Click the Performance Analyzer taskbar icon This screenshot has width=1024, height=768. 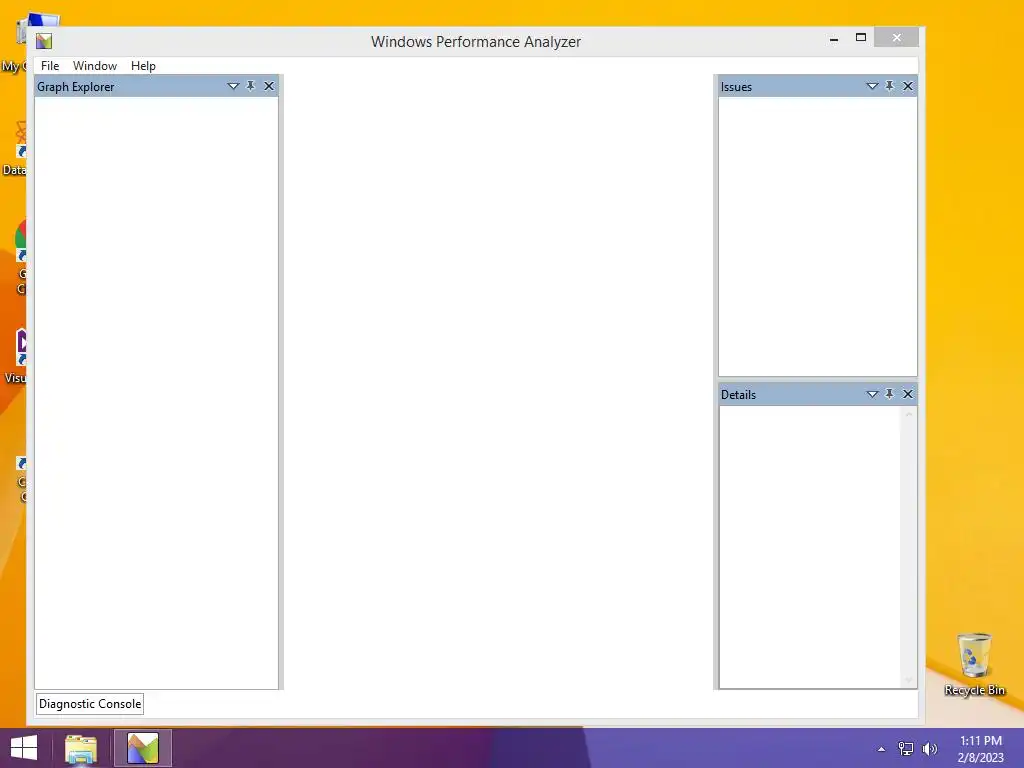point(143,748)
